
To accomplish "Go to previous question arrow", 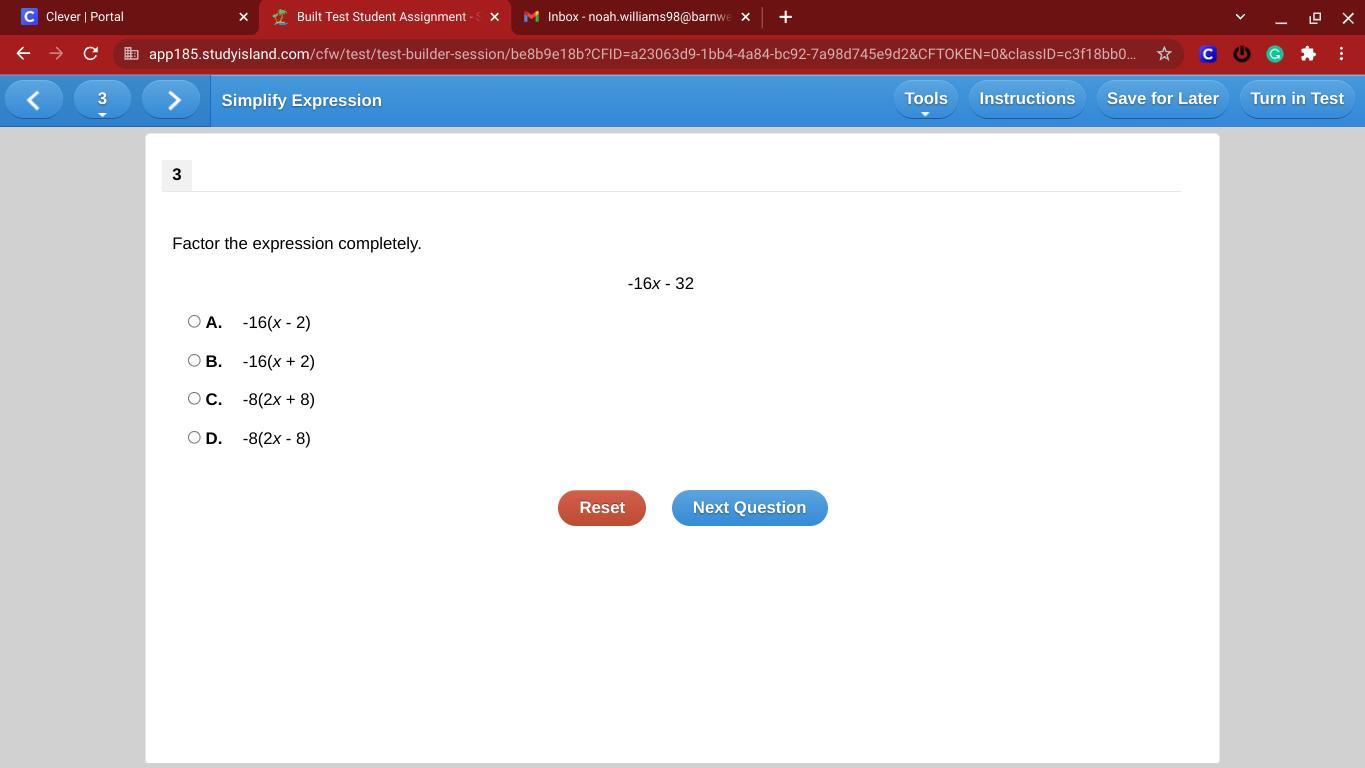I will point(33,99).
